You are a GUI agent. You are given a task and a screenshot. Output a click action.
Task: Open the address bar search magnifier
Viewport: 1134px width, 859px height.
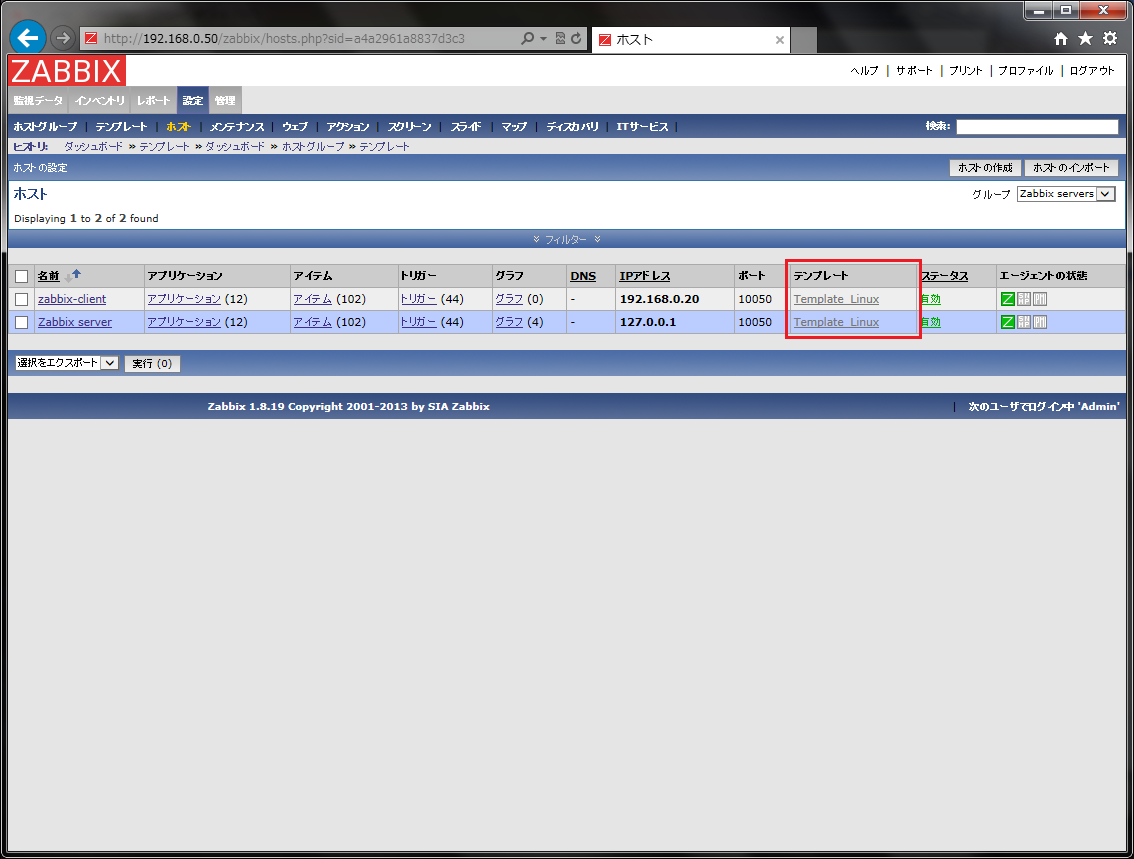pos(527,38)
